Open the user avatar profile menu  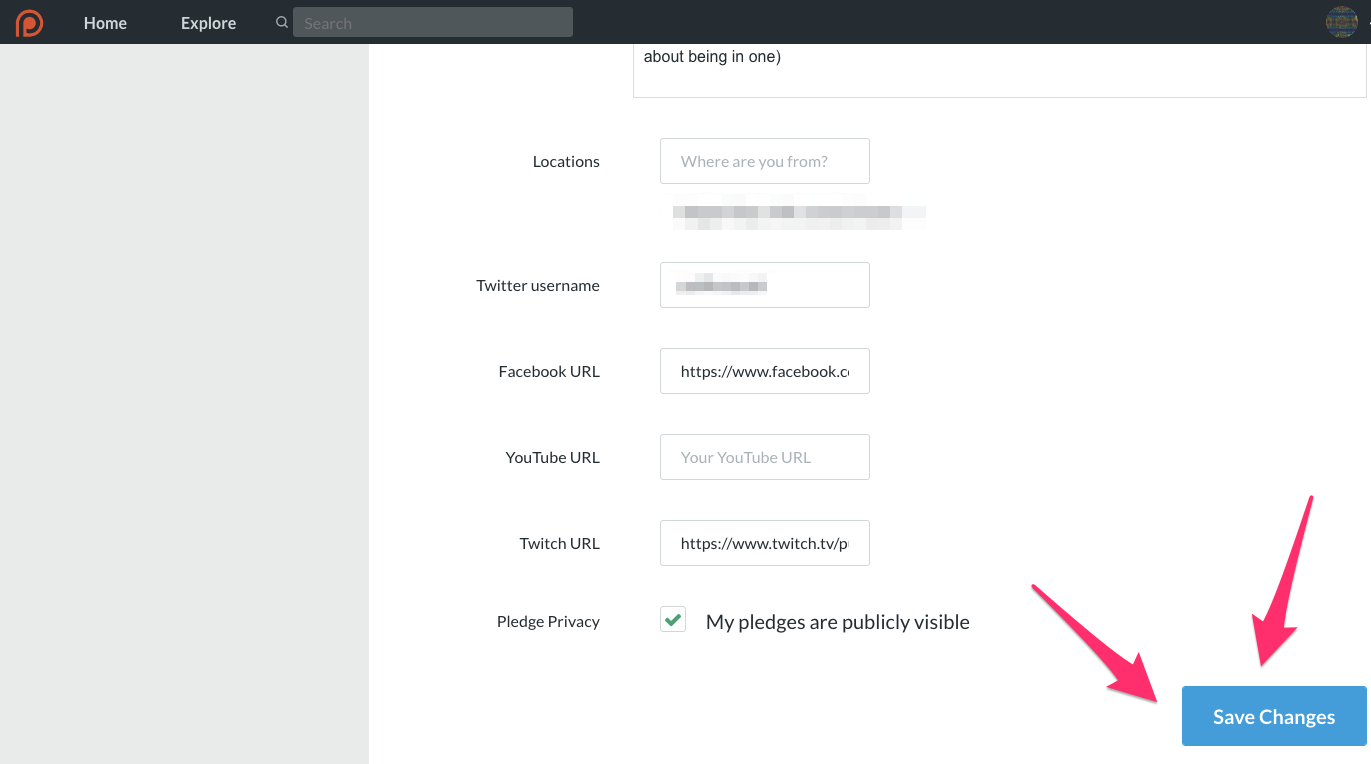pos(1341,22)
